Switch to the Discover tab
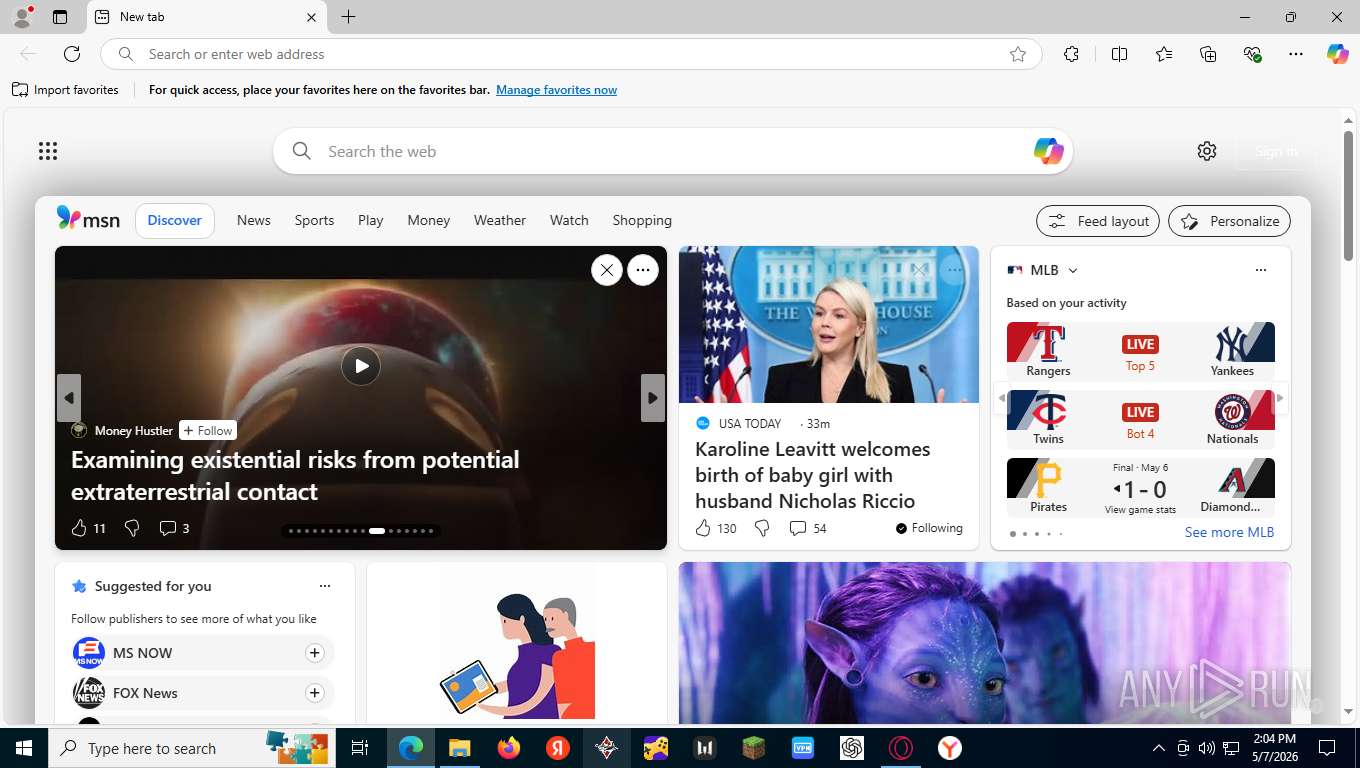1360x768 pixels. [175, 220]
